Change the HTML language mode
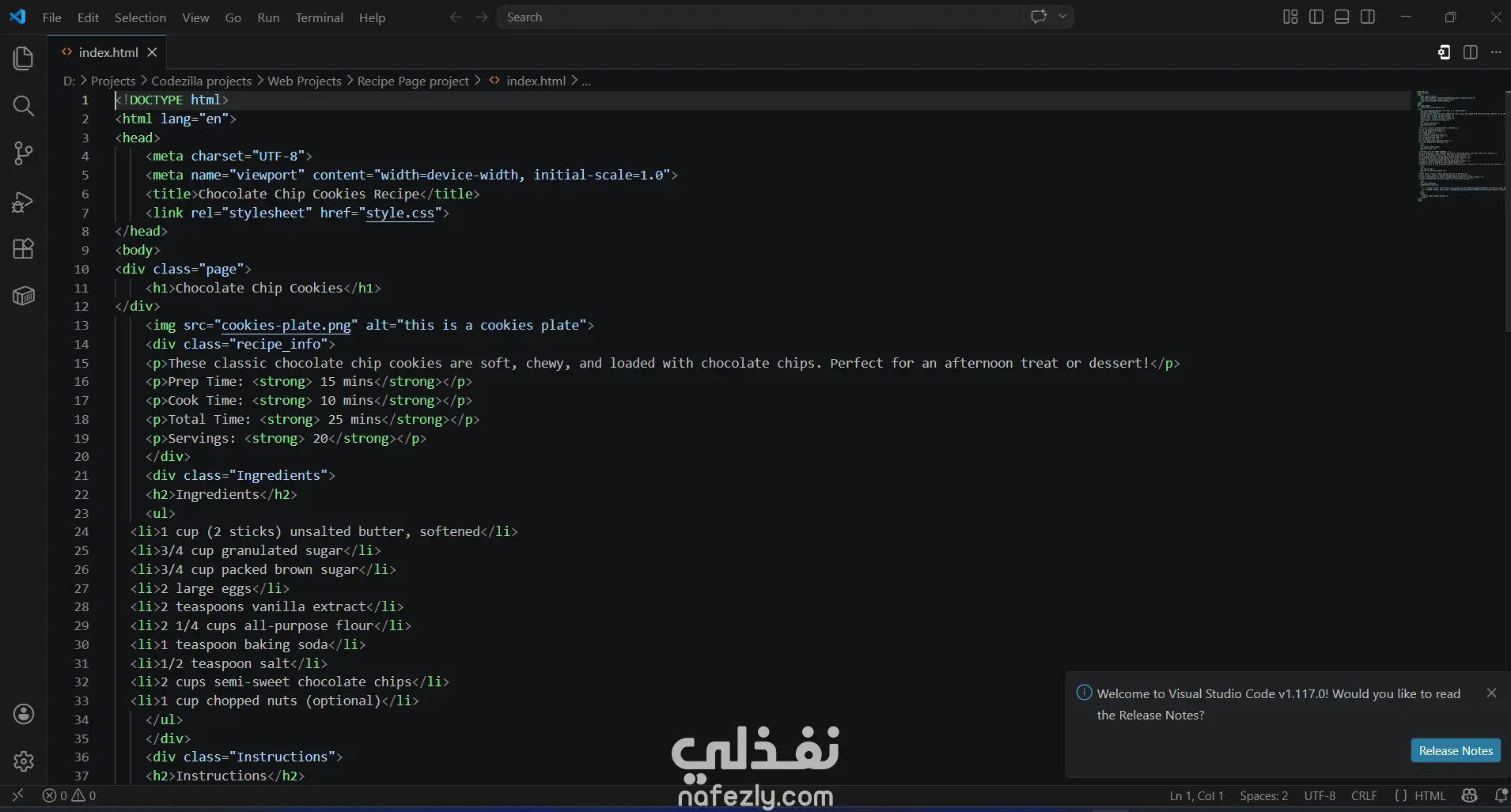Viewport: 1511px width, 812px height. coord(1430,795)
